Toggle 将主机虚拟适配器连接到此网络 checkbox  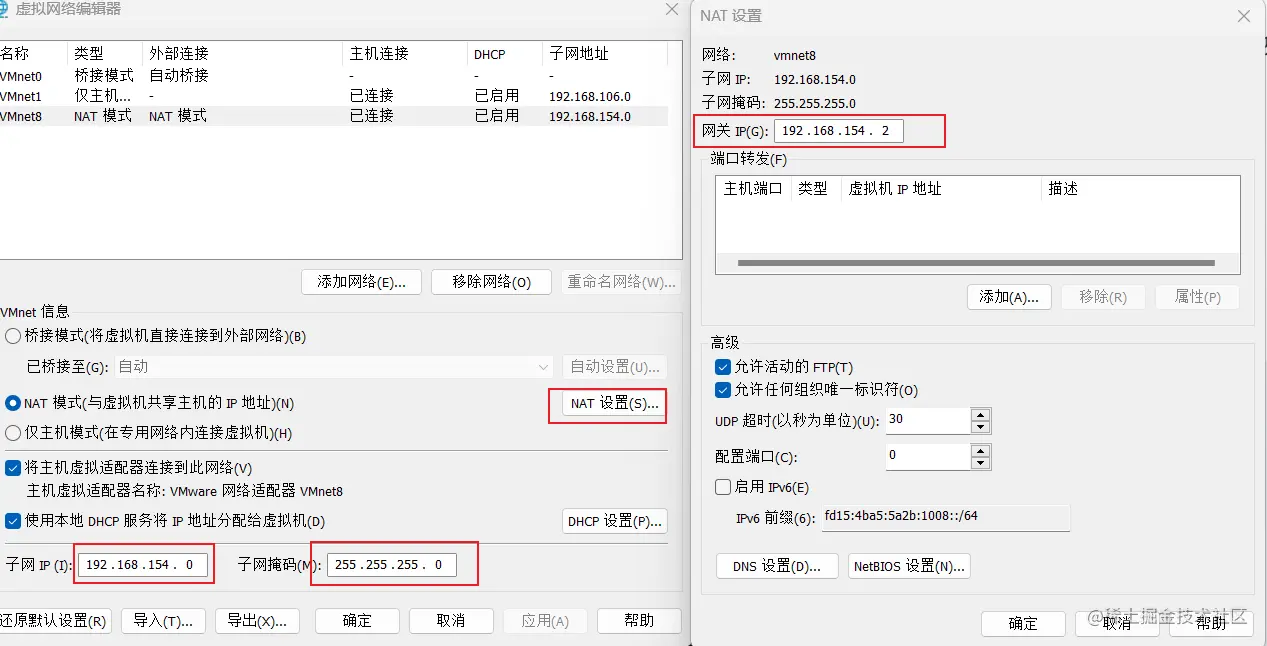coord(13,468)
